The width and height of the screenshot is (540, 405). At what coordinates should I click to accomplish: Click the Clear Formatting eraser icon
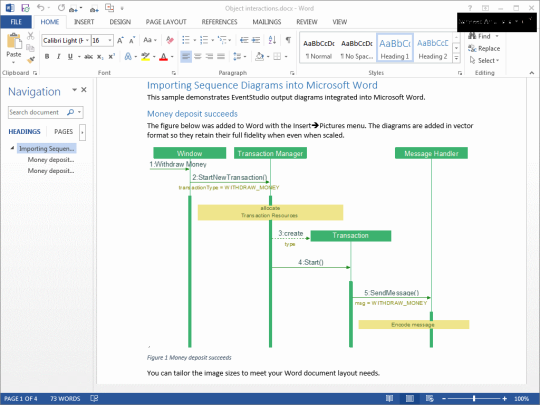169,40
